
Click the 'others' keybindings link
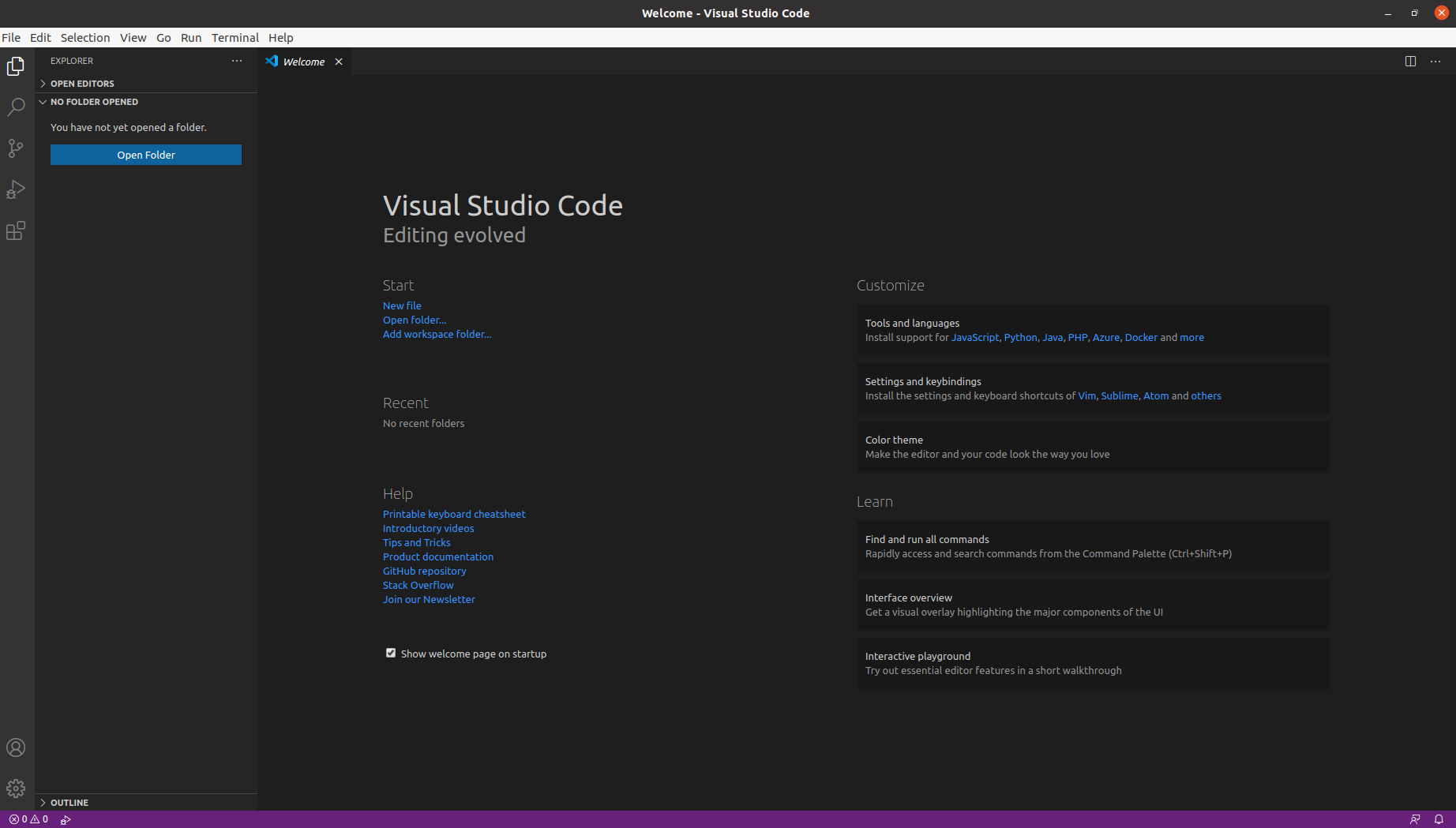(x=1206, y=395)
